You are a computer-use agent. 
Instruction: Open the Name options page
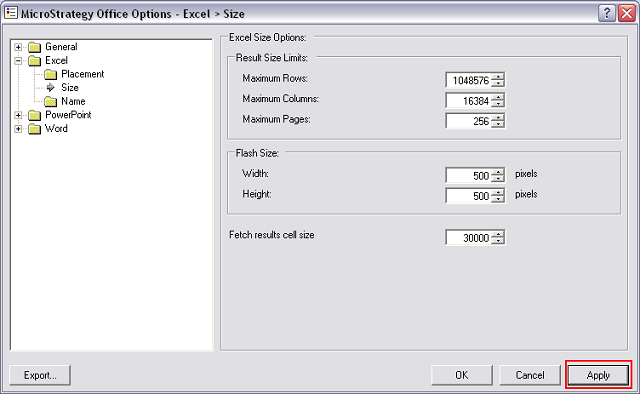pos(73,101)
